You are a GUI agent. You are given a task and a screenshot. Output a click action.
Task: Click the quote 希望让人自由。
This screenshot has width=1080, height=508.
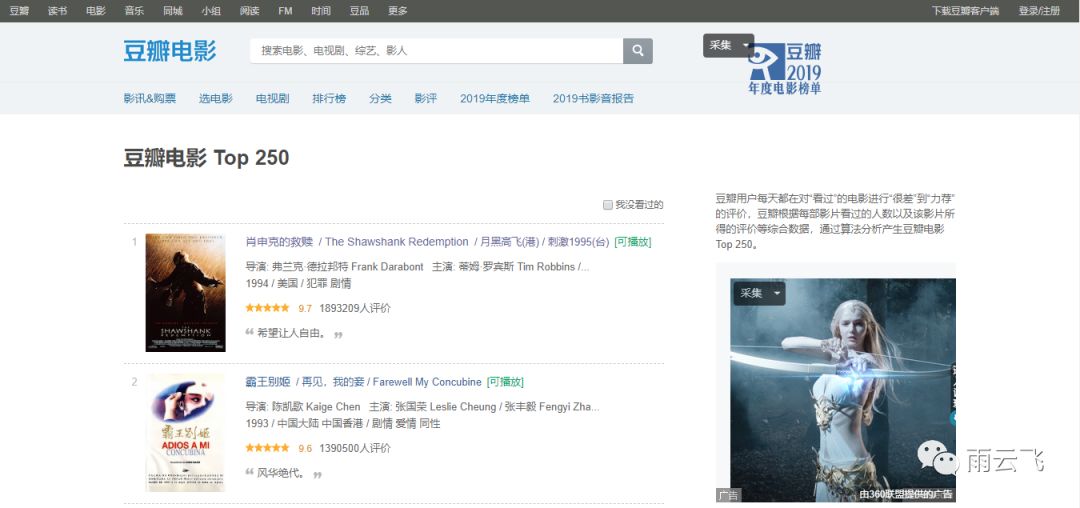coord(291,333)
